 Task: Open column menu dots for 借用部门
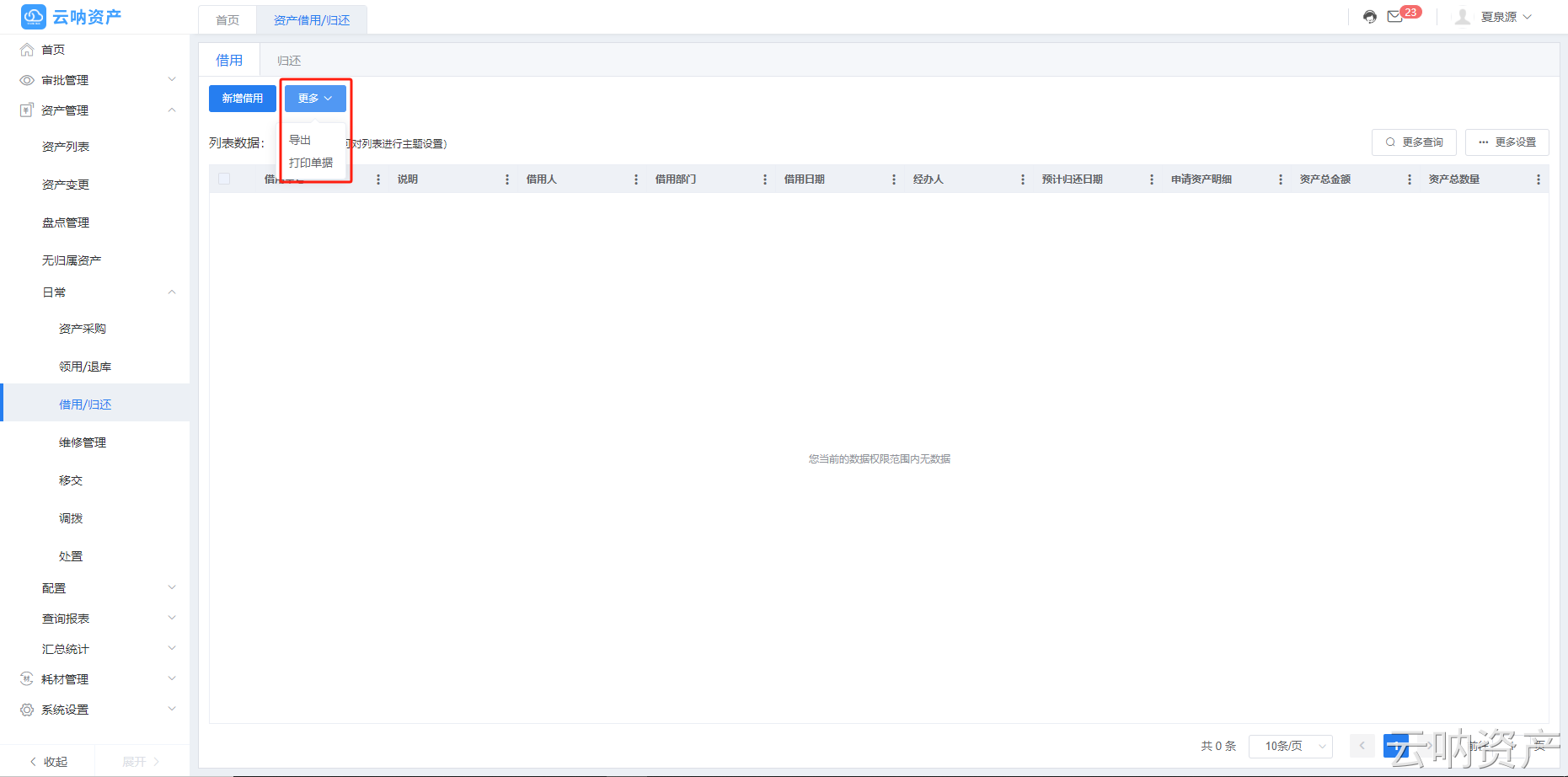[x=765, y=180]
